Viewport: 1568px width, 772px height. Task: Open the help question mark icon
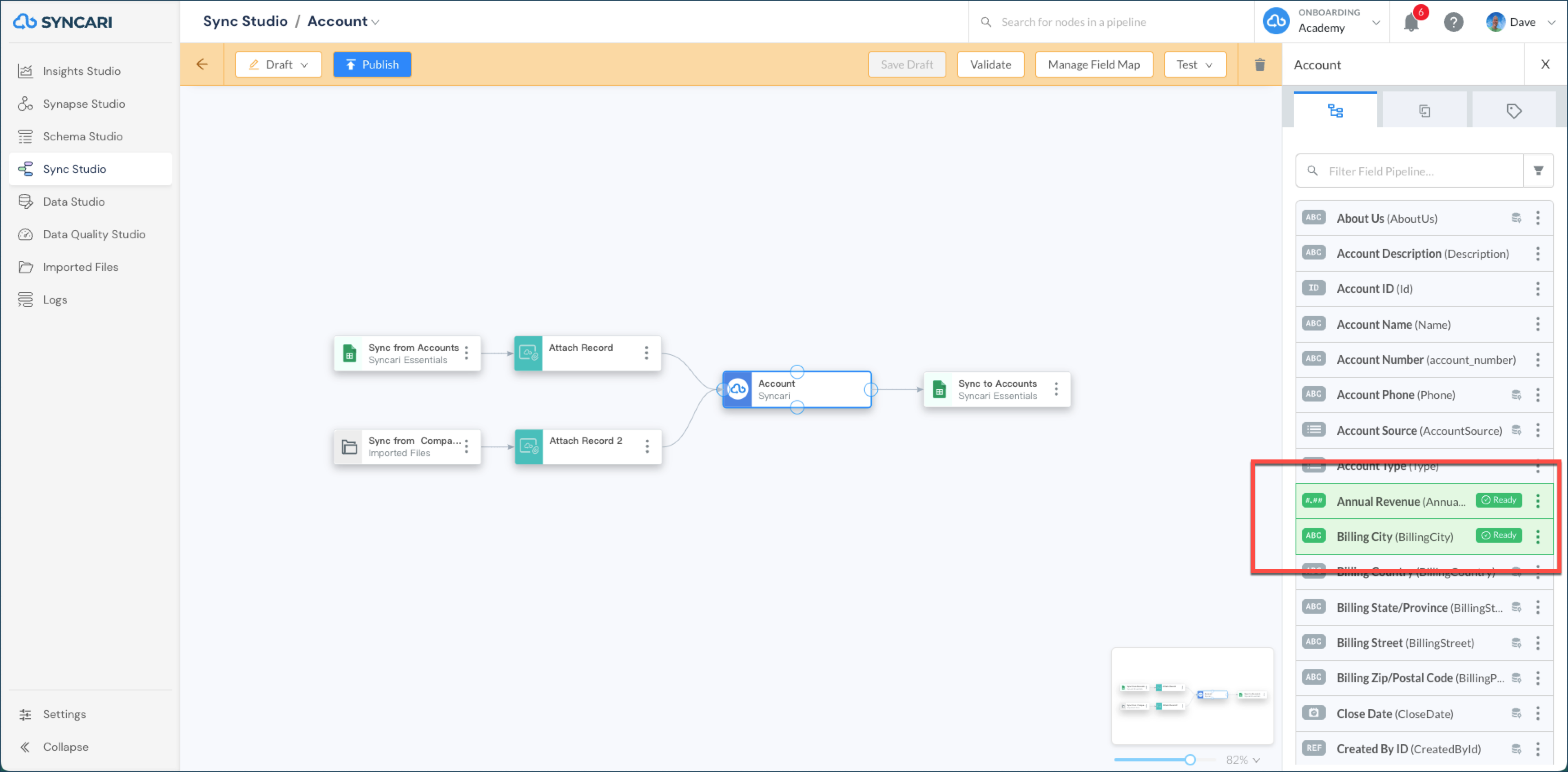coord(1453,22)
